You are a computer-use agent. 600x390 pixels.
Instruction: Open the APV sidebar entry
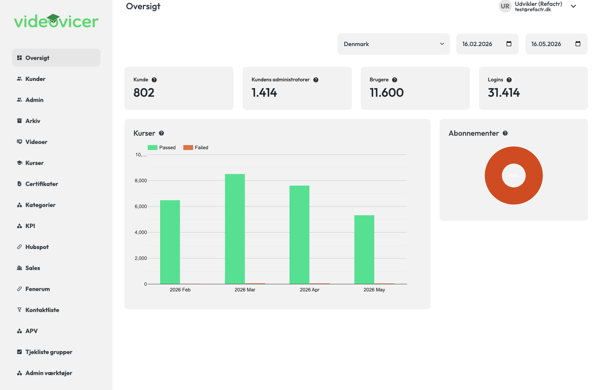click(x=56, y=331)
